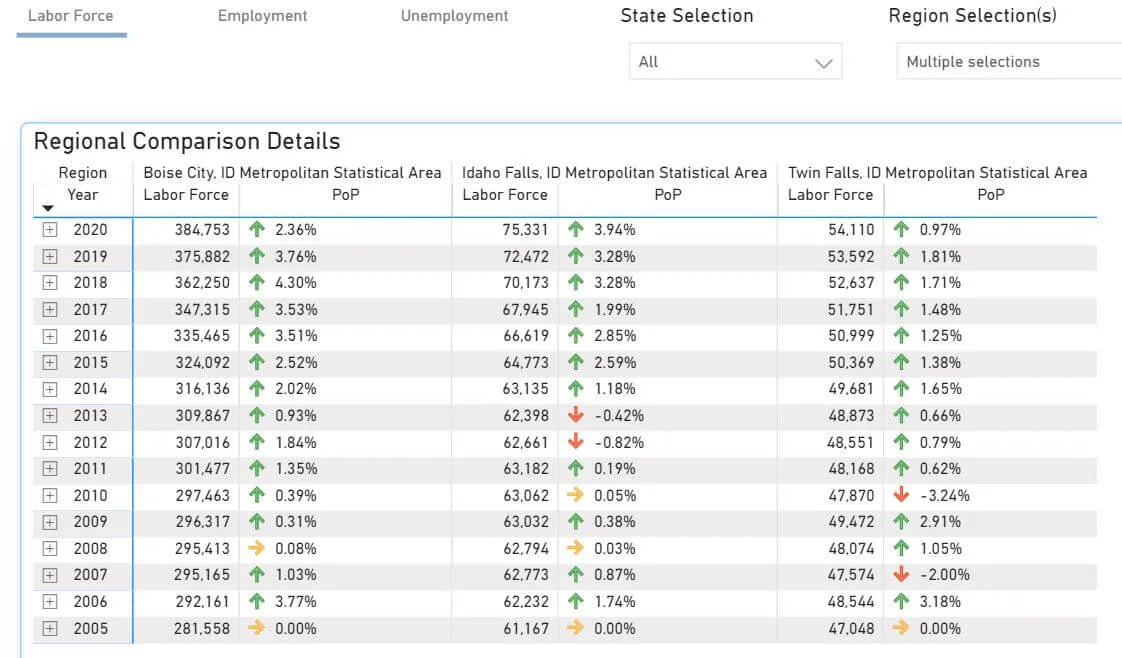The width and height of the screenshot is (1122, 658).
Task: Expand the 2017 year row
Action: tap(49, 310)
